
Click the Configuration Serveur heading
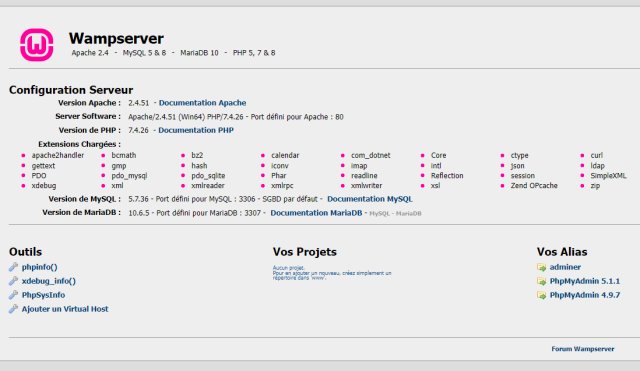(71, 90)
